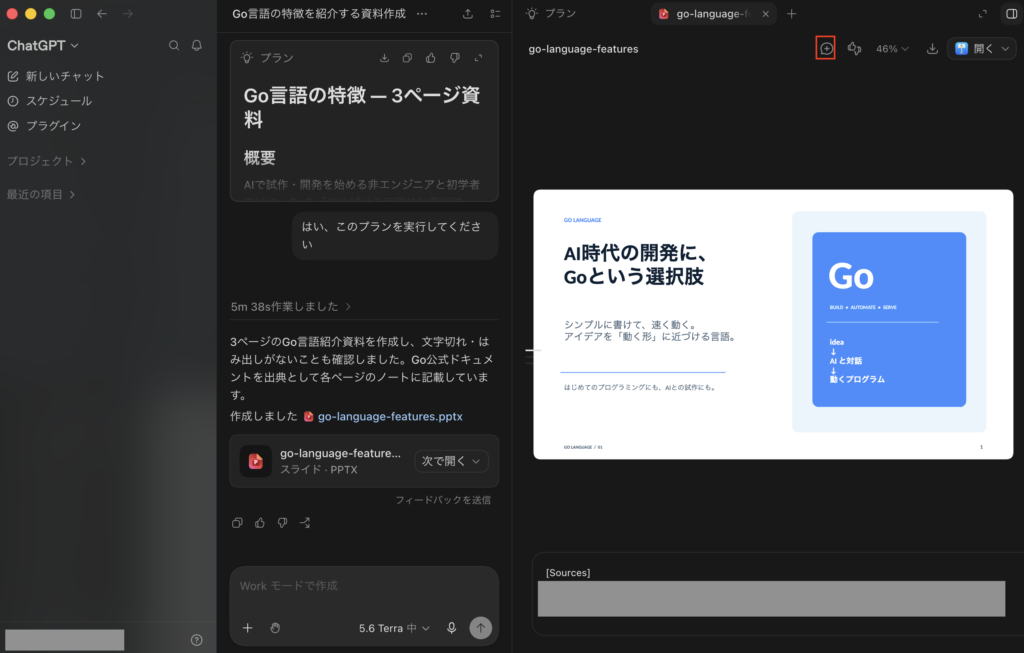Click the feedback thumbs icon in preview toolbar
This screenshot has height=653, width=1024.
tap(854, 49)
